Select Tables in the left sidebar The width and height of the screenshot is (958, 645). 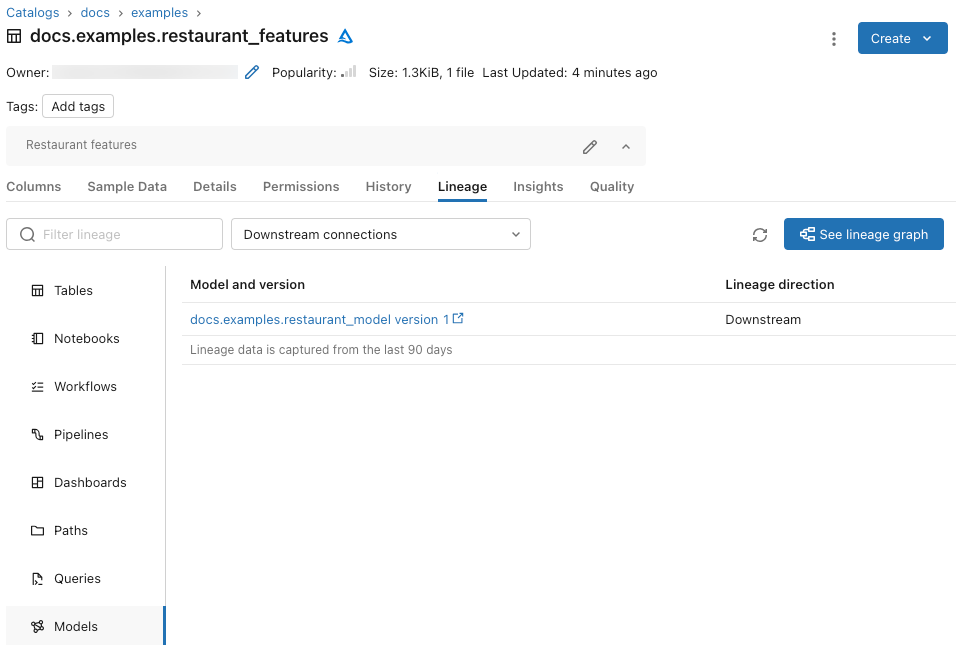click(72, 290)
